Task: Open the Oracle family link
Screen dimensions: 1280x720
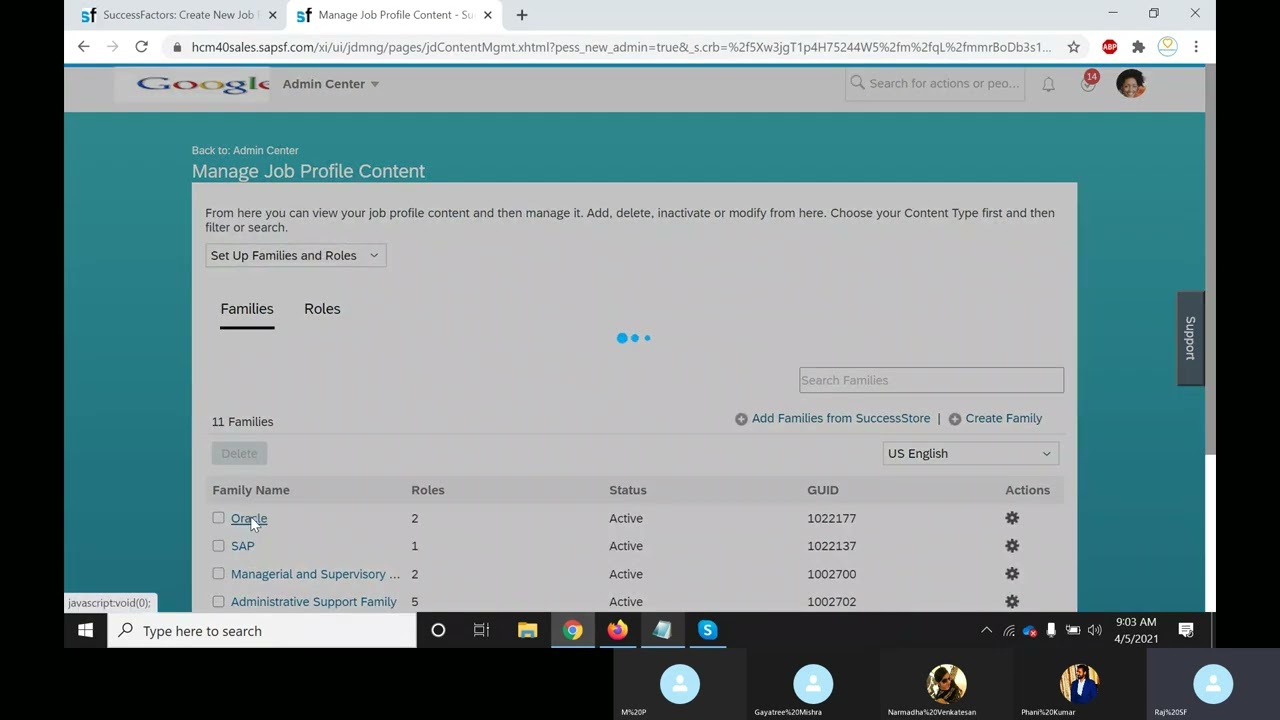Action: pos(249,518)
